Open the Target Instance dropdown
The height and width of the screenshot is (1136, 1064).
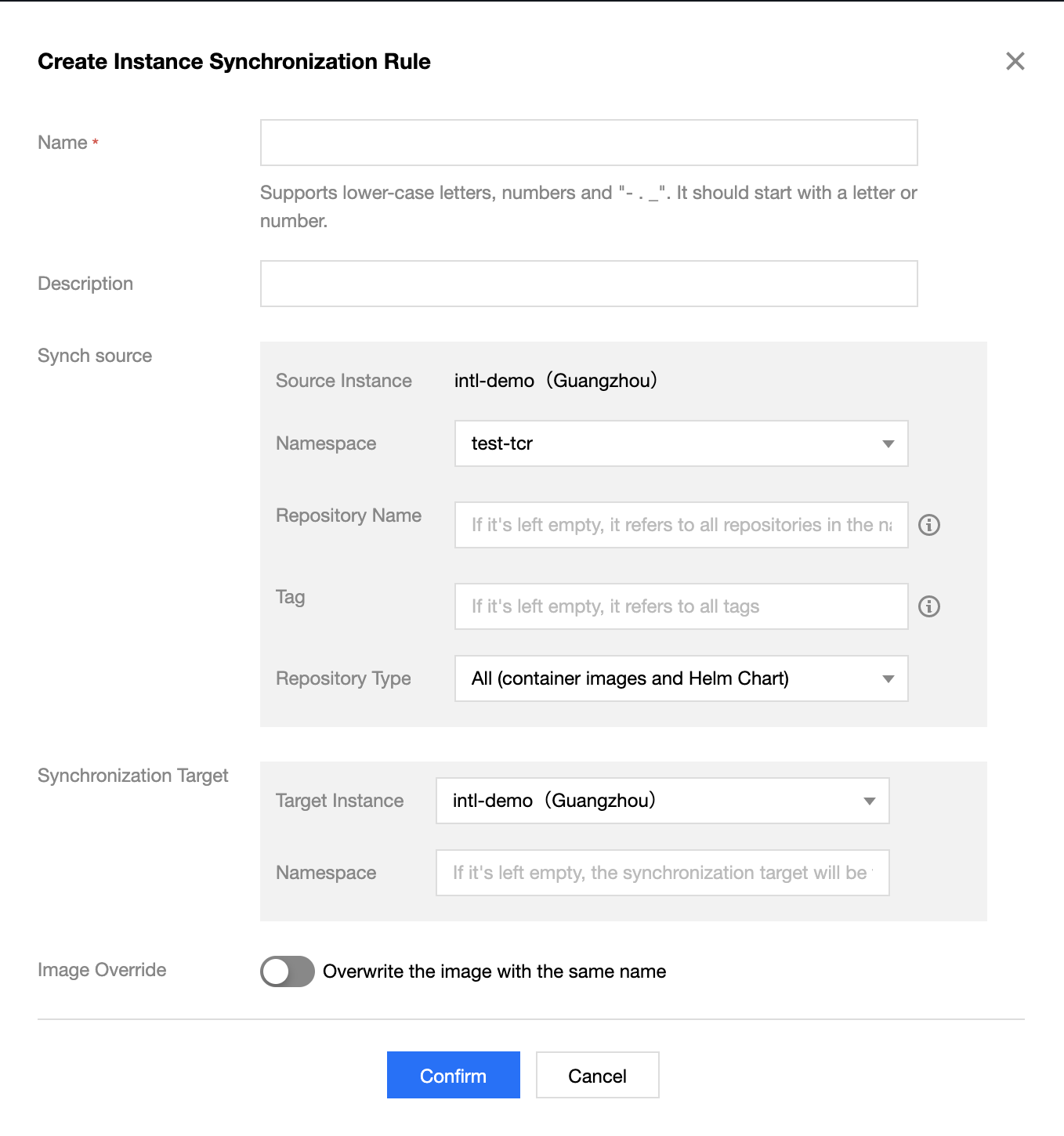click(650, 801)
